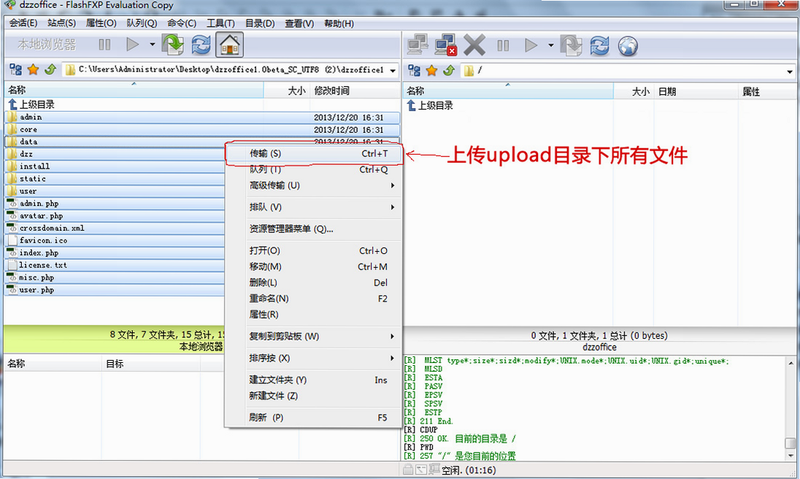Choose 新建文件 (Z) in the context menu
Screen dimensions: 800x479
[x=314, y=395]
